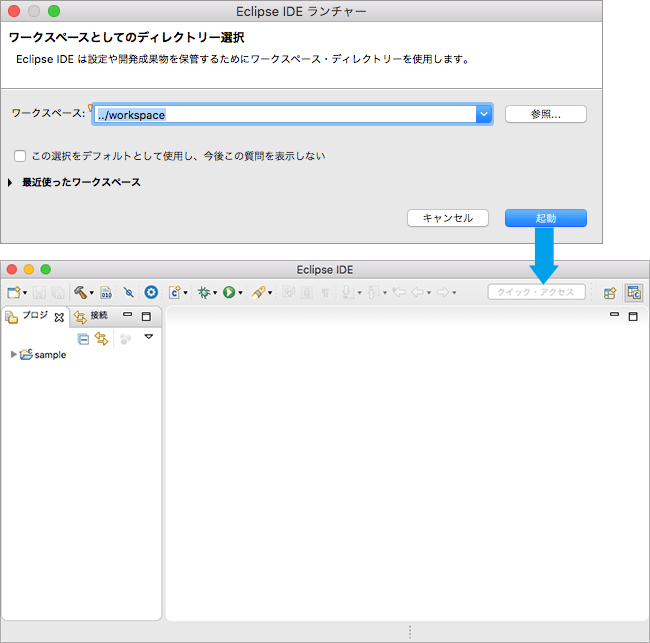
Task: Click the New C source file icon
Action: pyautogui.click(x=175, y=293)
